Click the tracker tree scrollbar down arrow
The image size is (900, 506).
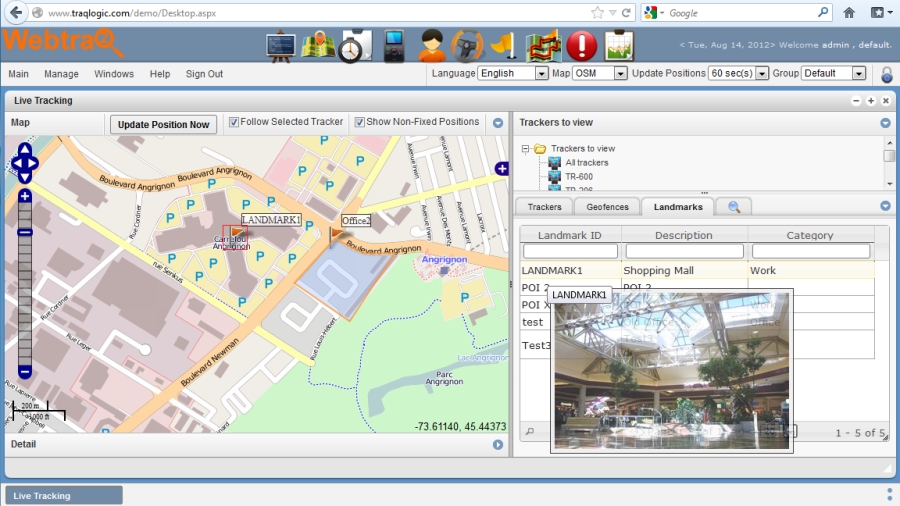coord(889,184)
